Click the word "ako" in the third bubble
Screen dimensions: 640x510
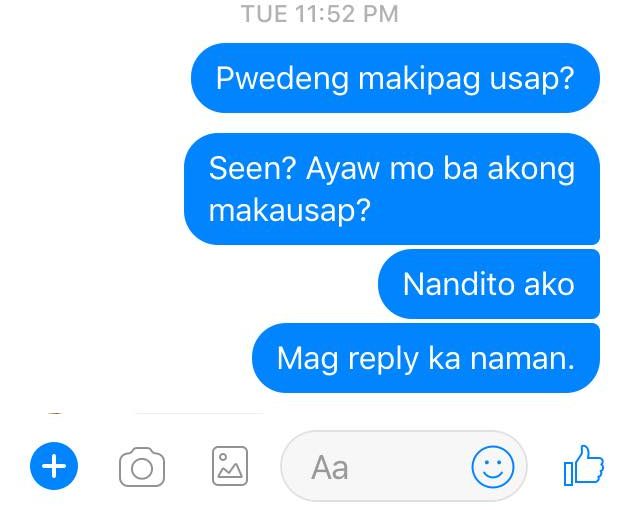[x=549, y=284]
